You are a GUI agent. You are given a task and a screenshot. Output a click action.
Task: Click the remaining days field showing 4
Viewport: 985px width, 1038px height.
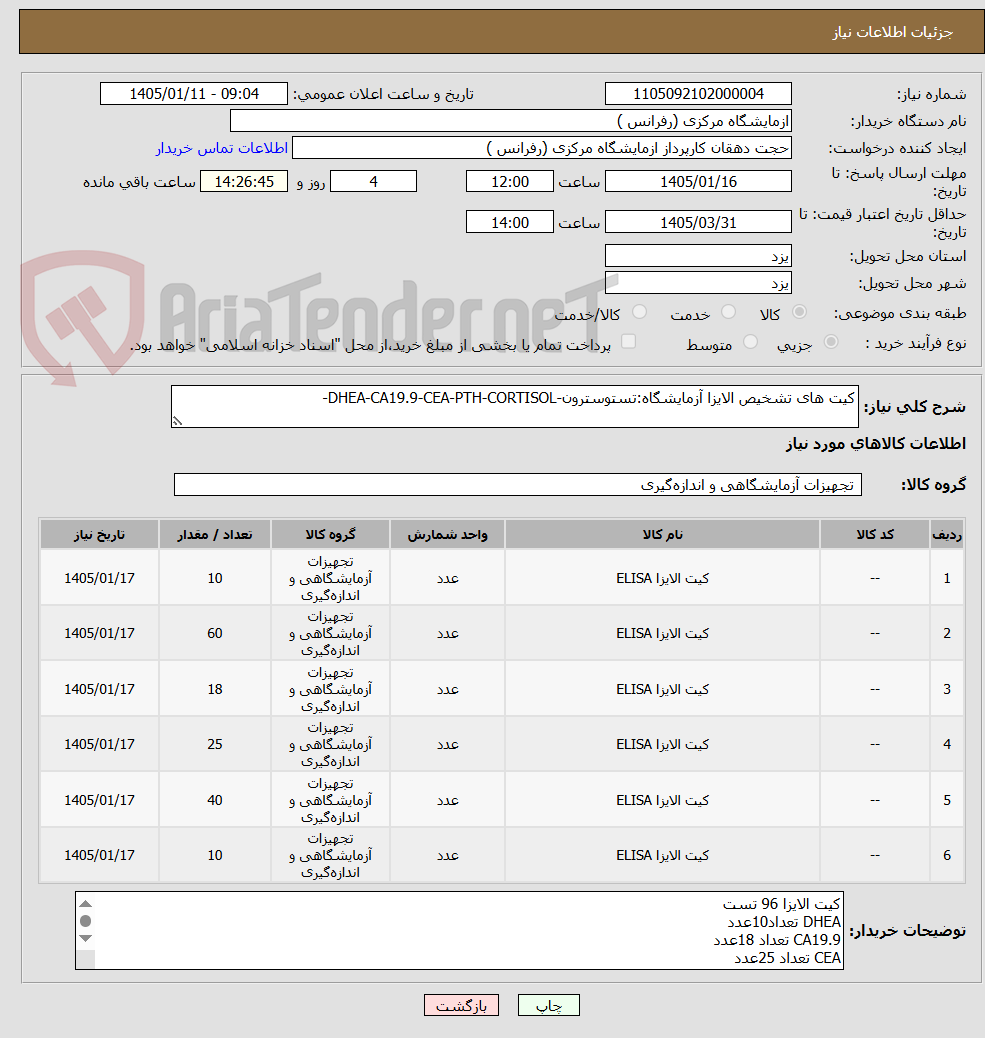pyautogui.click(x=373, y=181)
